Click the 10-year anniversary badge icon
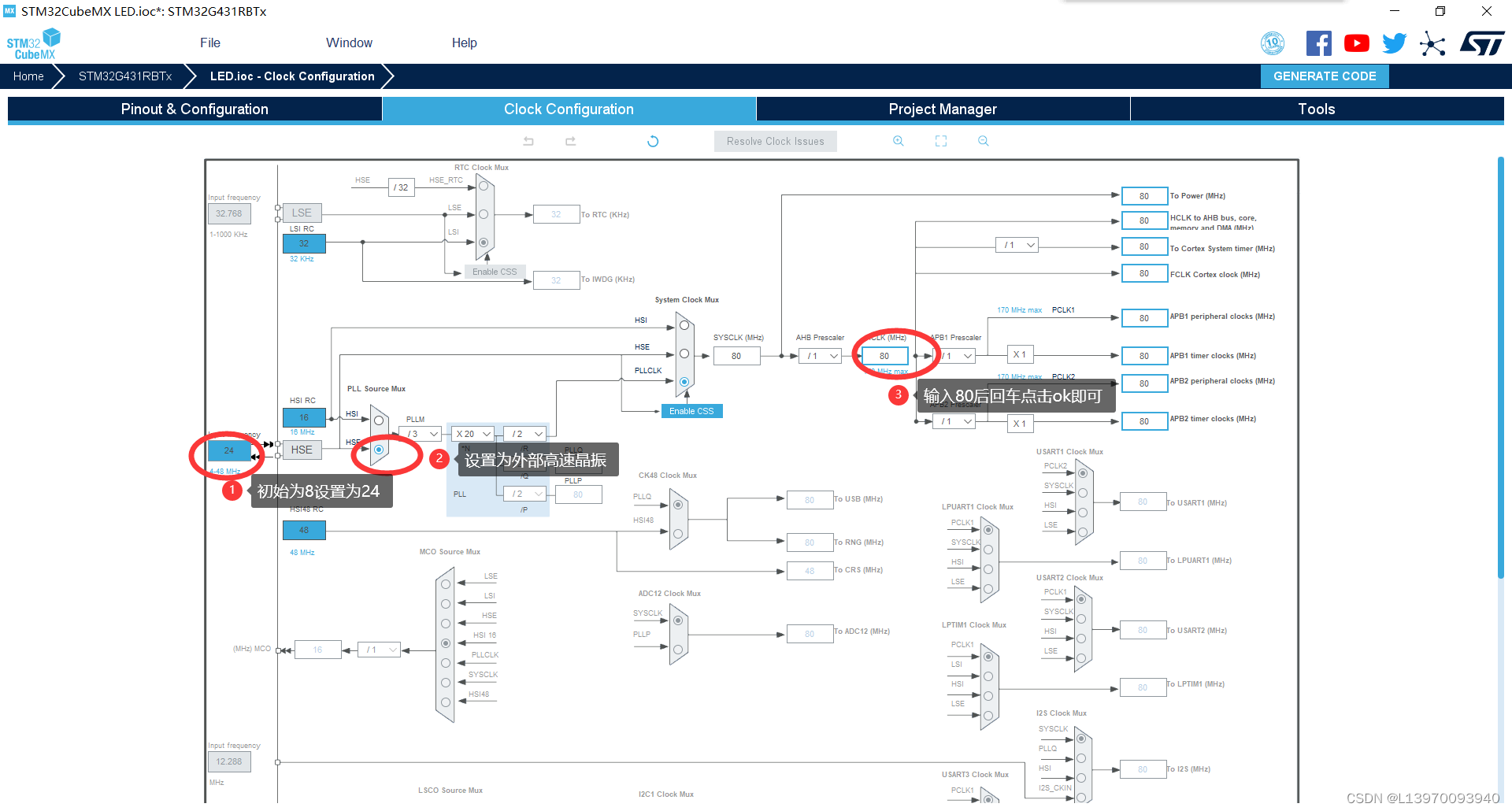 1273,43
